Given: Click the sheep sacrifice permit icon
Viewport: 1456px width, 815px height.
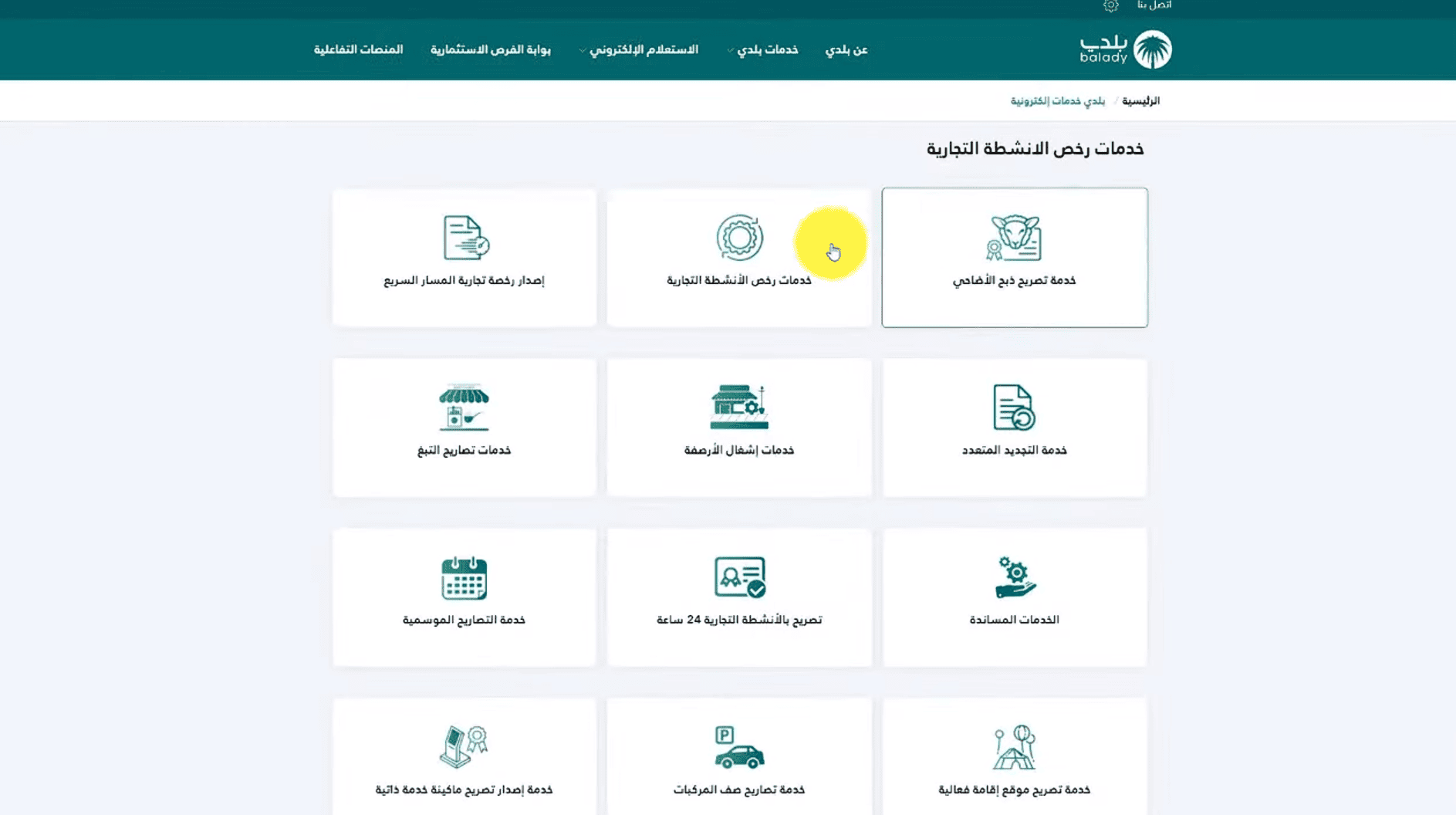Looking at the screenshot, I should tap(1014, 238).
